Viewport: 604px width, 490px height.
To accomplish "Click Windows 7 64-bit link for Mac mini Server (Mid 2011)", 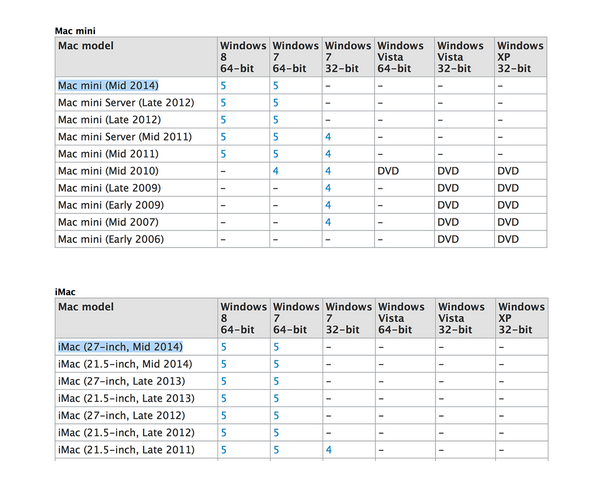I will (275, 137).
